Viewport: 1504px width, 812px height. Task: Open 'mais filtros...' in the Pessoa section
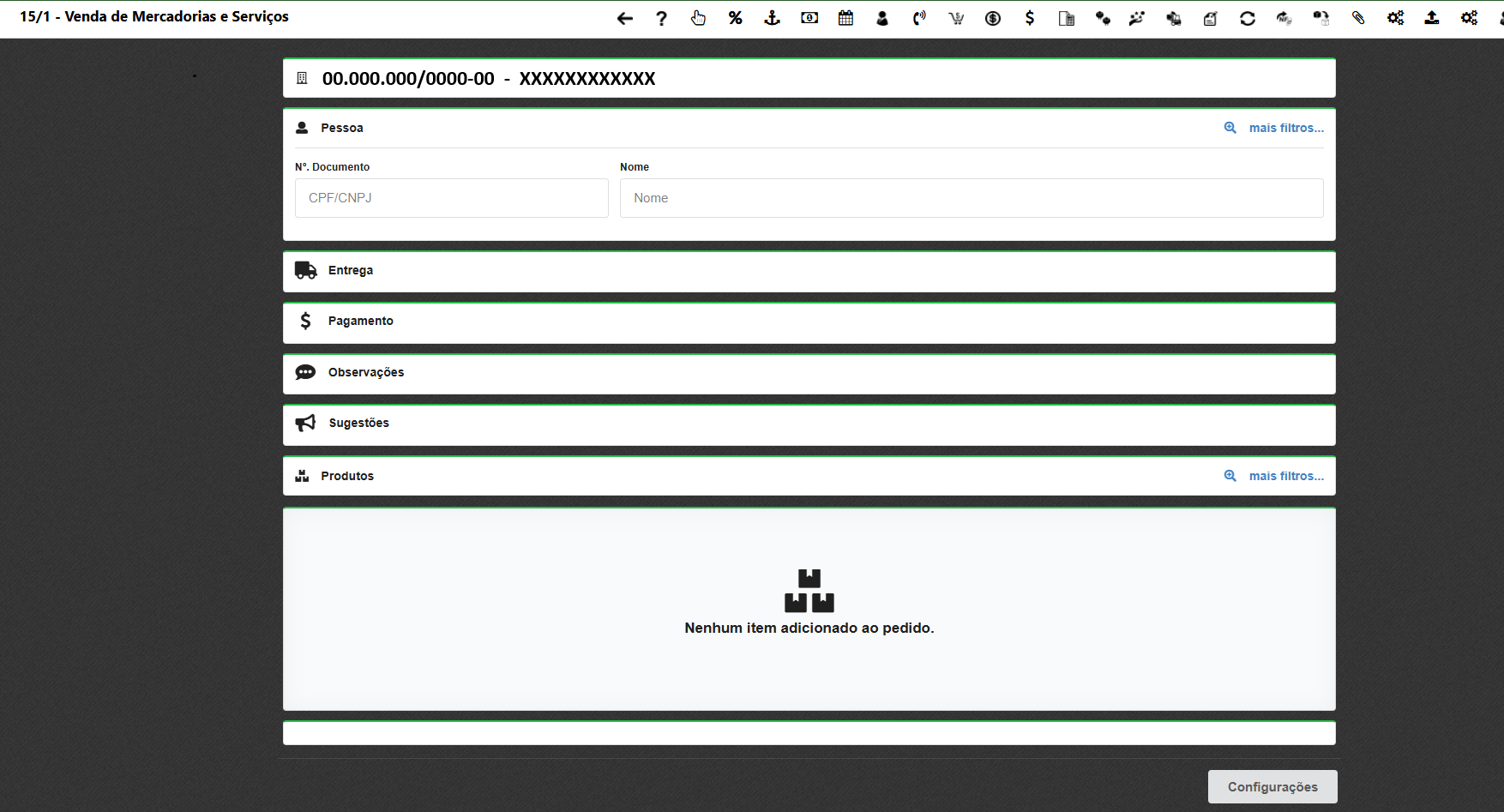coord(1285,128)
